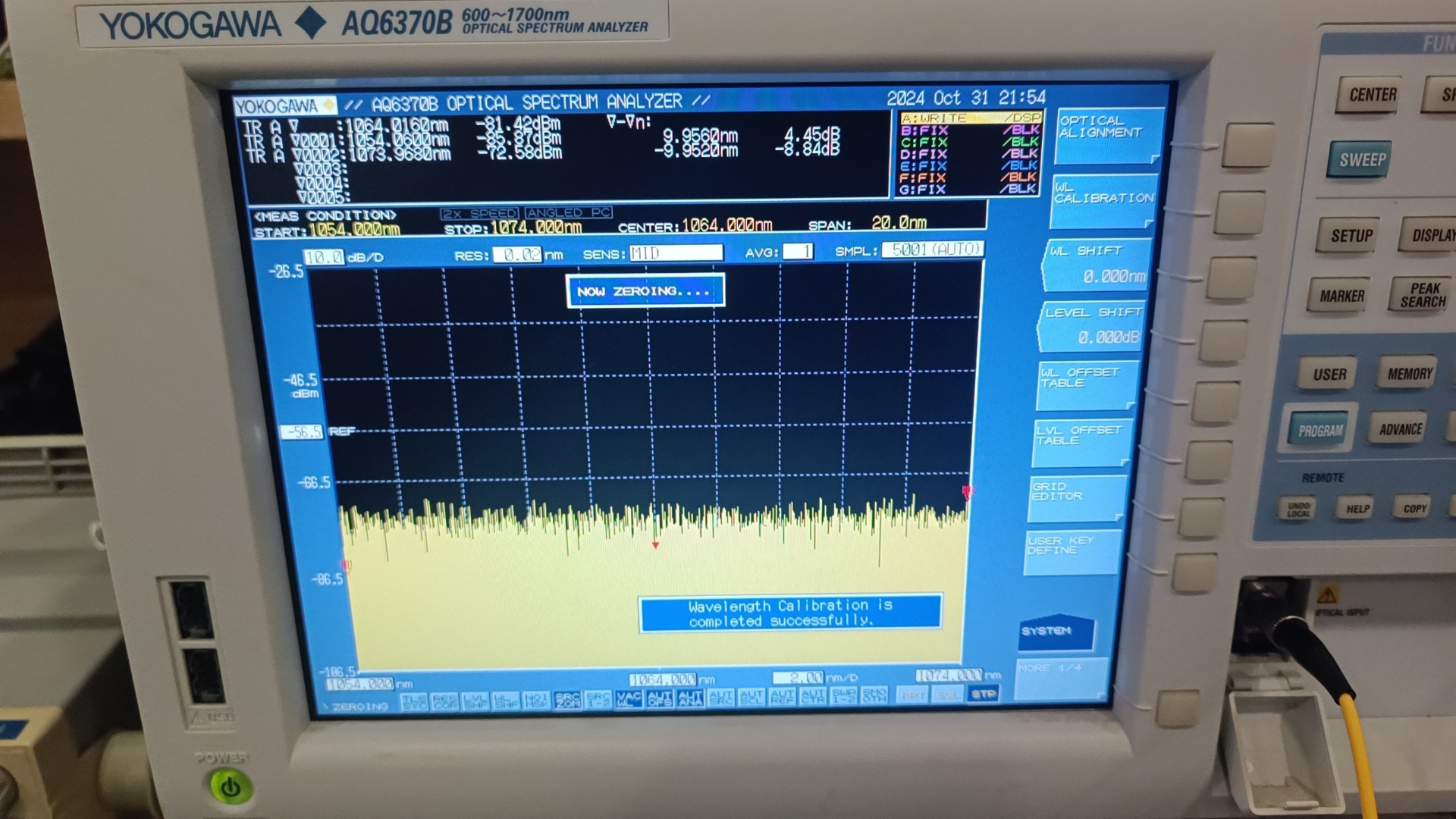Select trace D:FIX in trace list
The width and height of the screenshot is (1456, 819).
(968, 154)
